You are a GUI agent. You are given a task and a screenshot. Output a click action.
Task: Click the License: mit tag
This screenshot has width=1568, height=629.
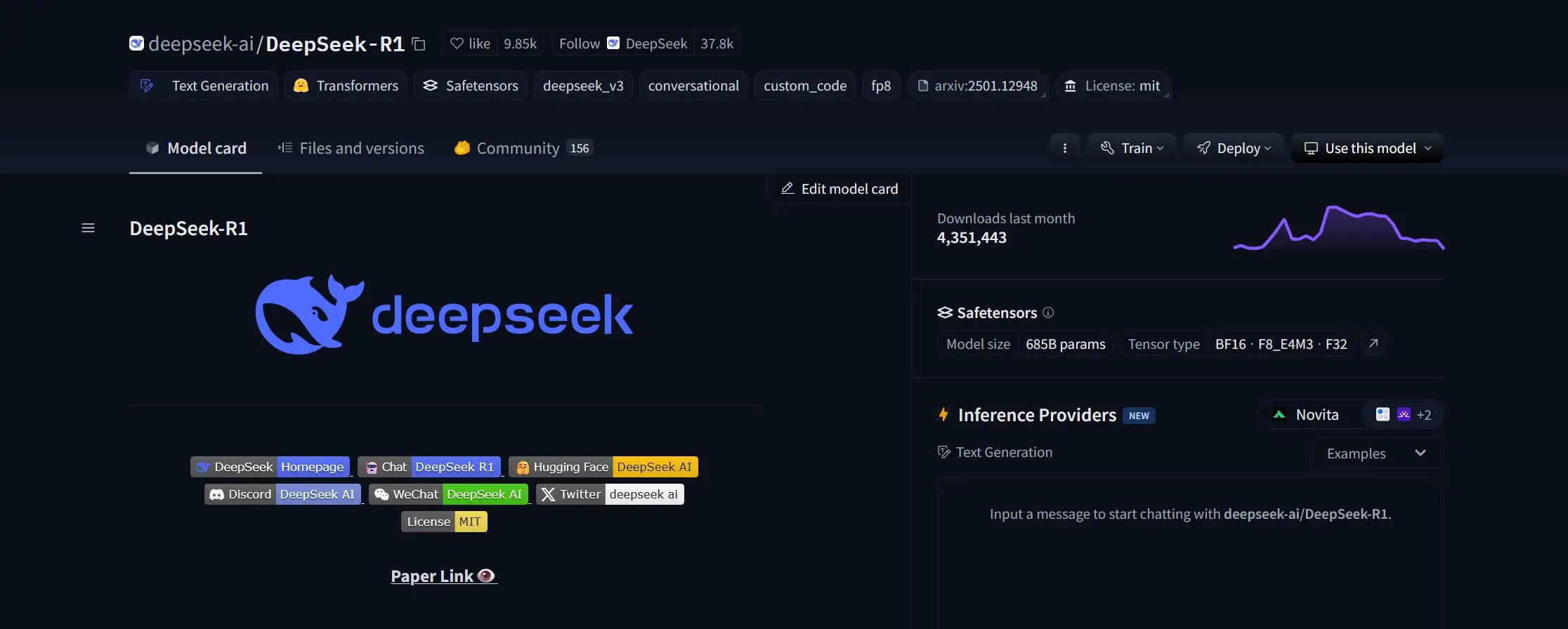pos(1113,86)
